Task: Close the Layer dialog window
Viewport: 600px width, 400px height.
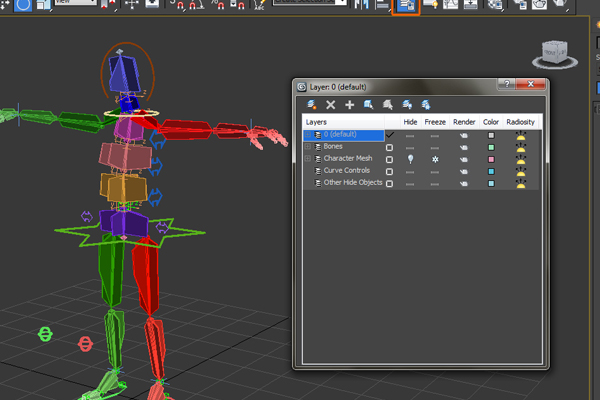Action: pos(530,84)
